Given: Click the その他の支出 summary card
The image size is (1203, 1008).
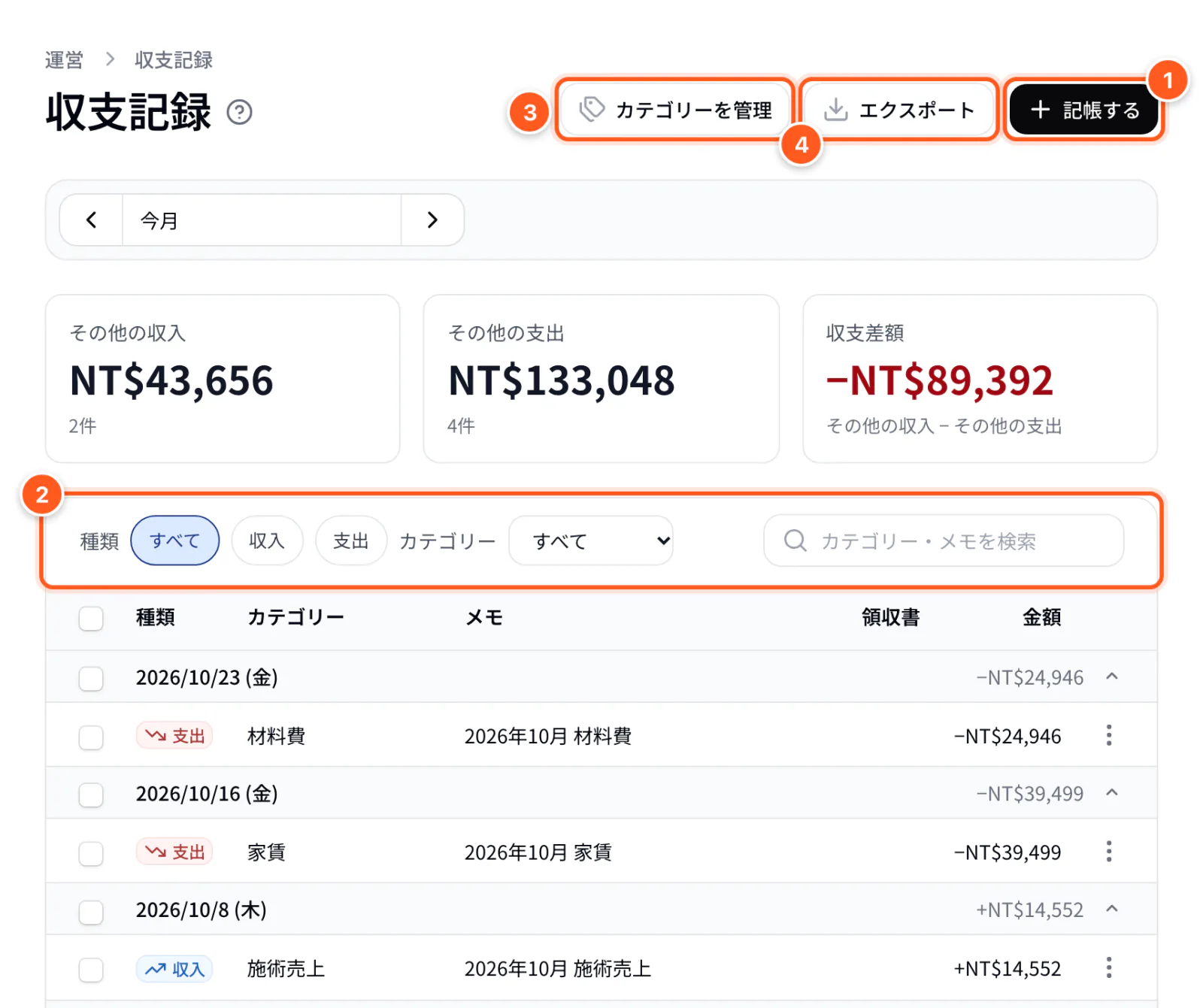Looking at the screenshot, I should (x=601, y=379).
